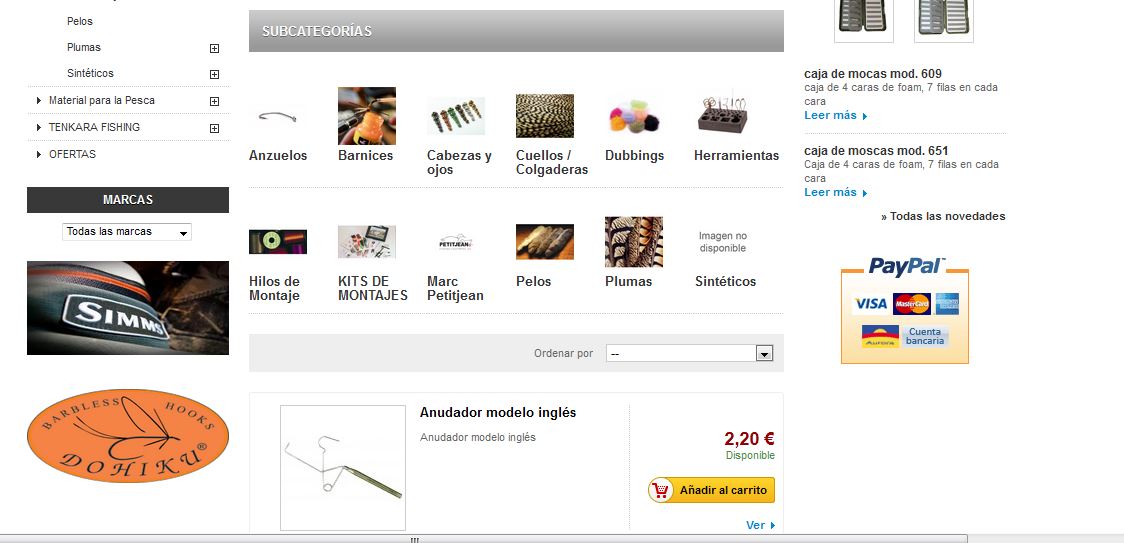The width and height of the screenshot is (1124, 543).
Task: Select Pelos in the sidebar menu
Action: [x=80, y=22]
